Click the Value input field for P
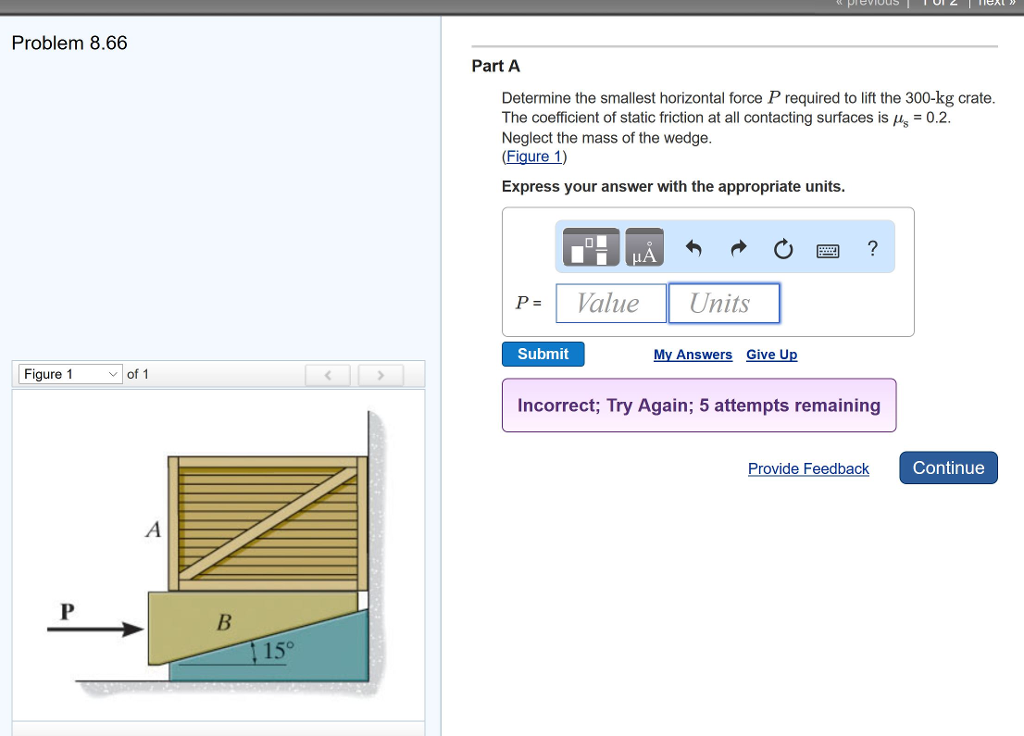This screenshot has height=736, width=1024. pyautogui.click(x=611, y=303)
